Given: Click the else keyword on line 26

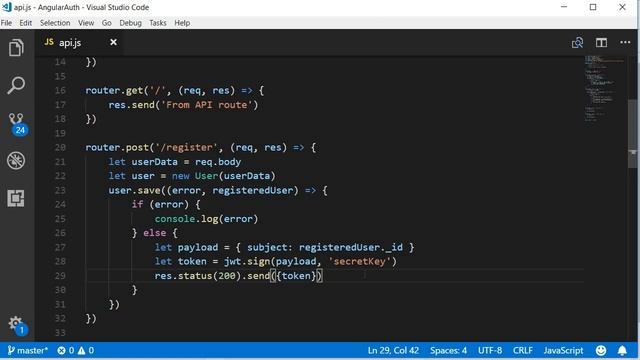Looking at the screenshot, I should (x=155, y=233).
